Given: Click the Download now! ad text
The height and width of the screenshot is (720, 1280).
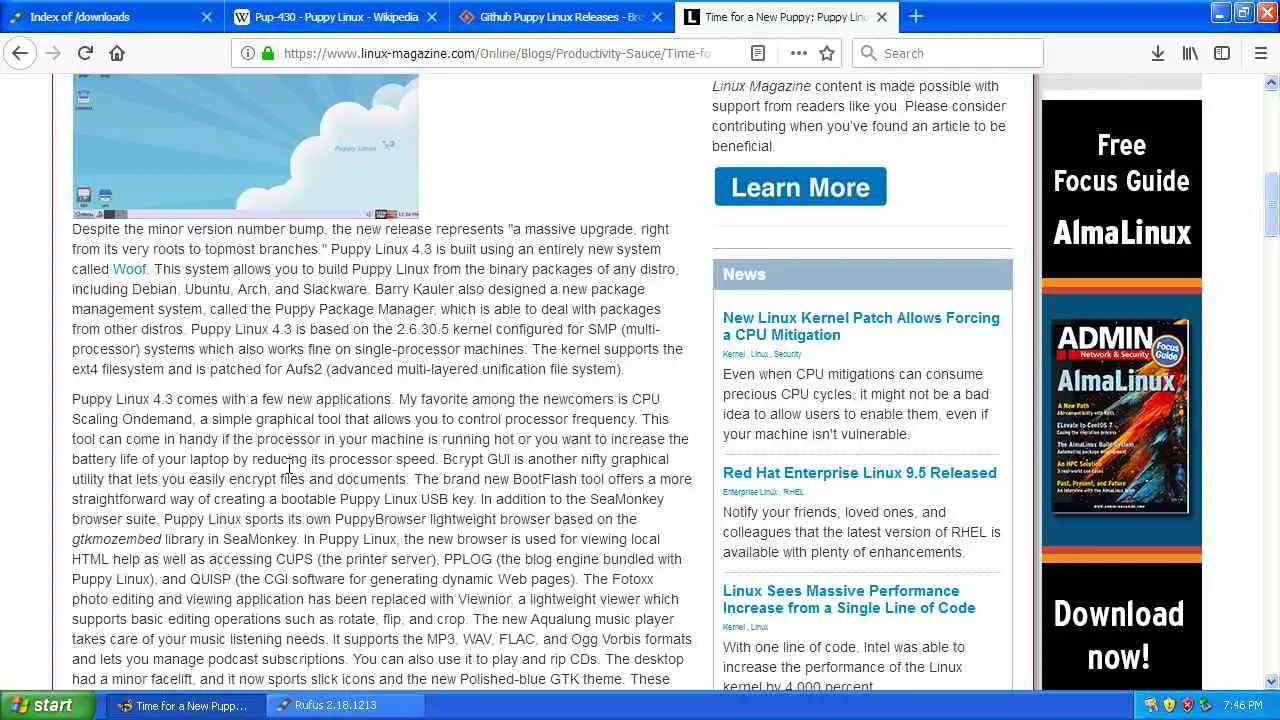Looking at the screenshot, I should click(x=1118, y=635).
